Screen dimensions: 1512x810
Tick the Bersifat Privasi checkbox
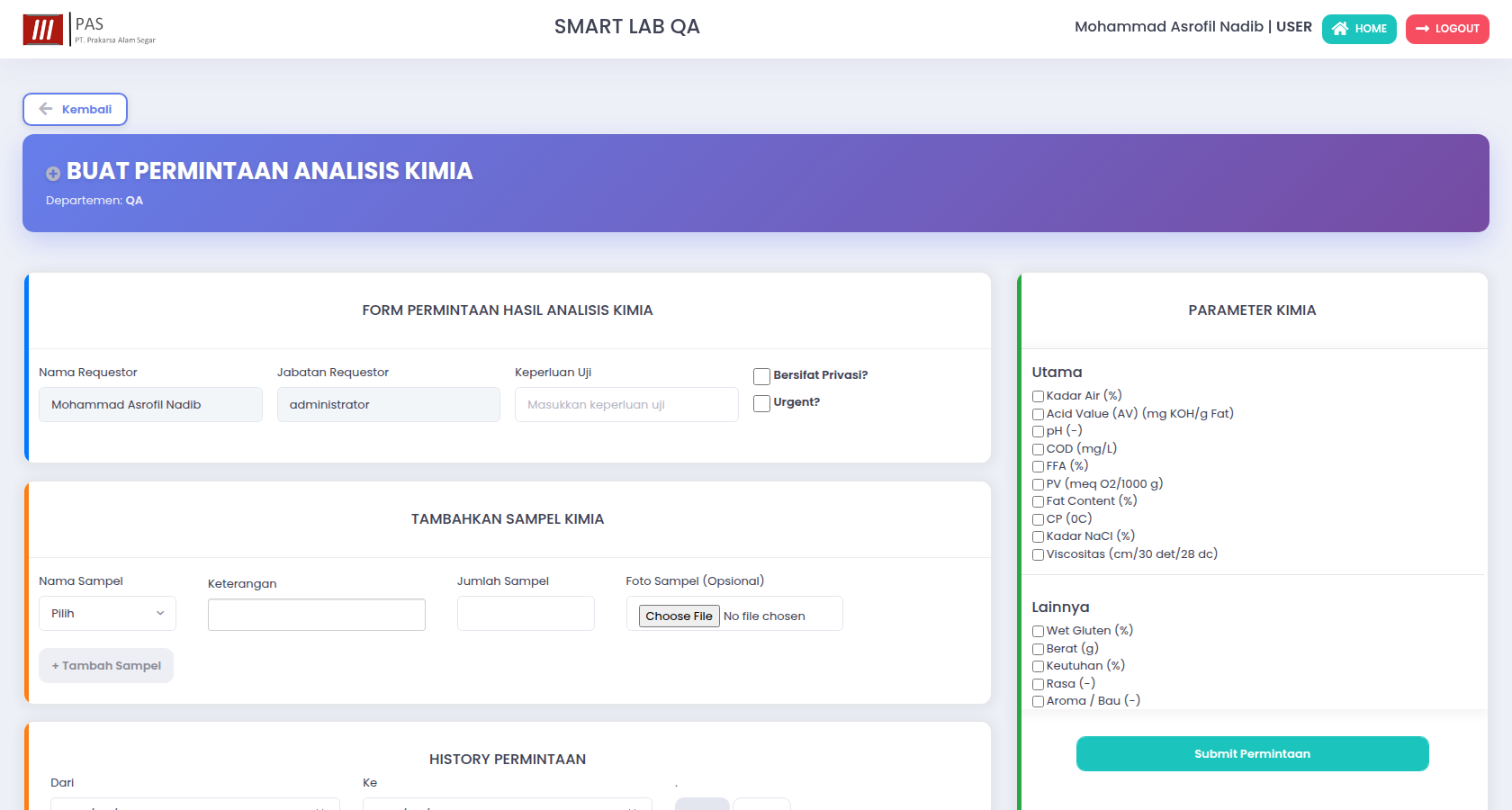click(761, 376)
